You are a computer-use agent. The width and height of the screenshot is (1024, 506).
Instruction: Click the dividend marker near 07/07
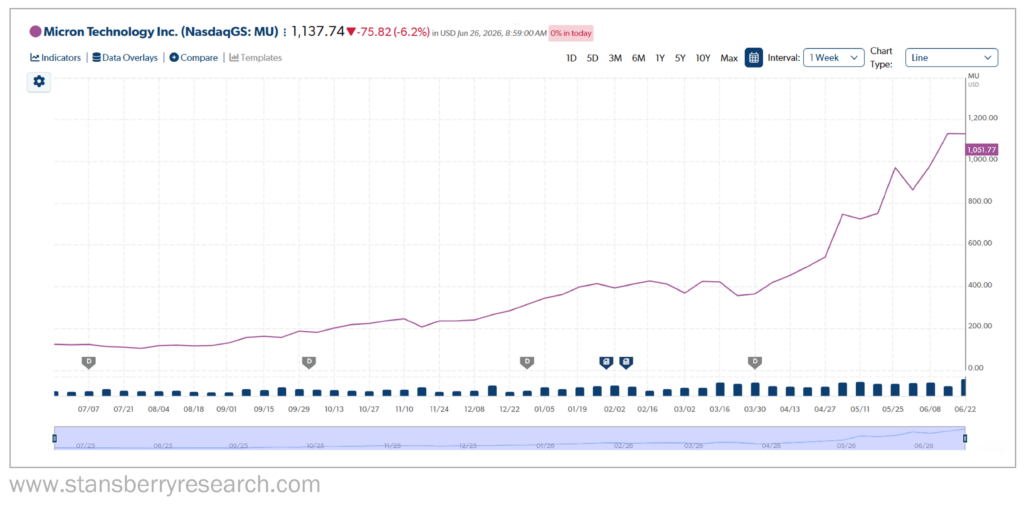point(89,362)
